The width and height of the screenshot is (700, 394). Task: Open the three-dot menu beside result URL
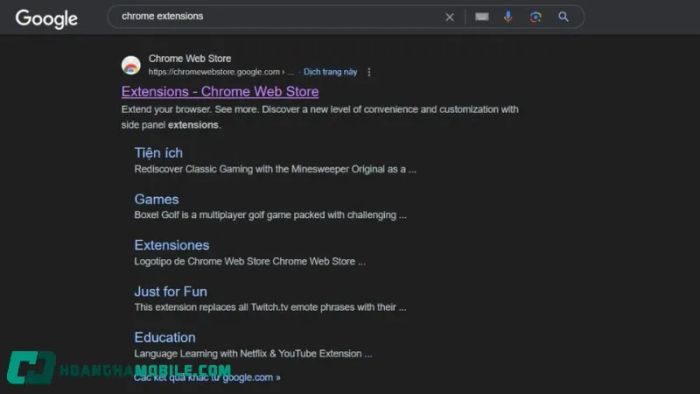[x=369, y=72]
